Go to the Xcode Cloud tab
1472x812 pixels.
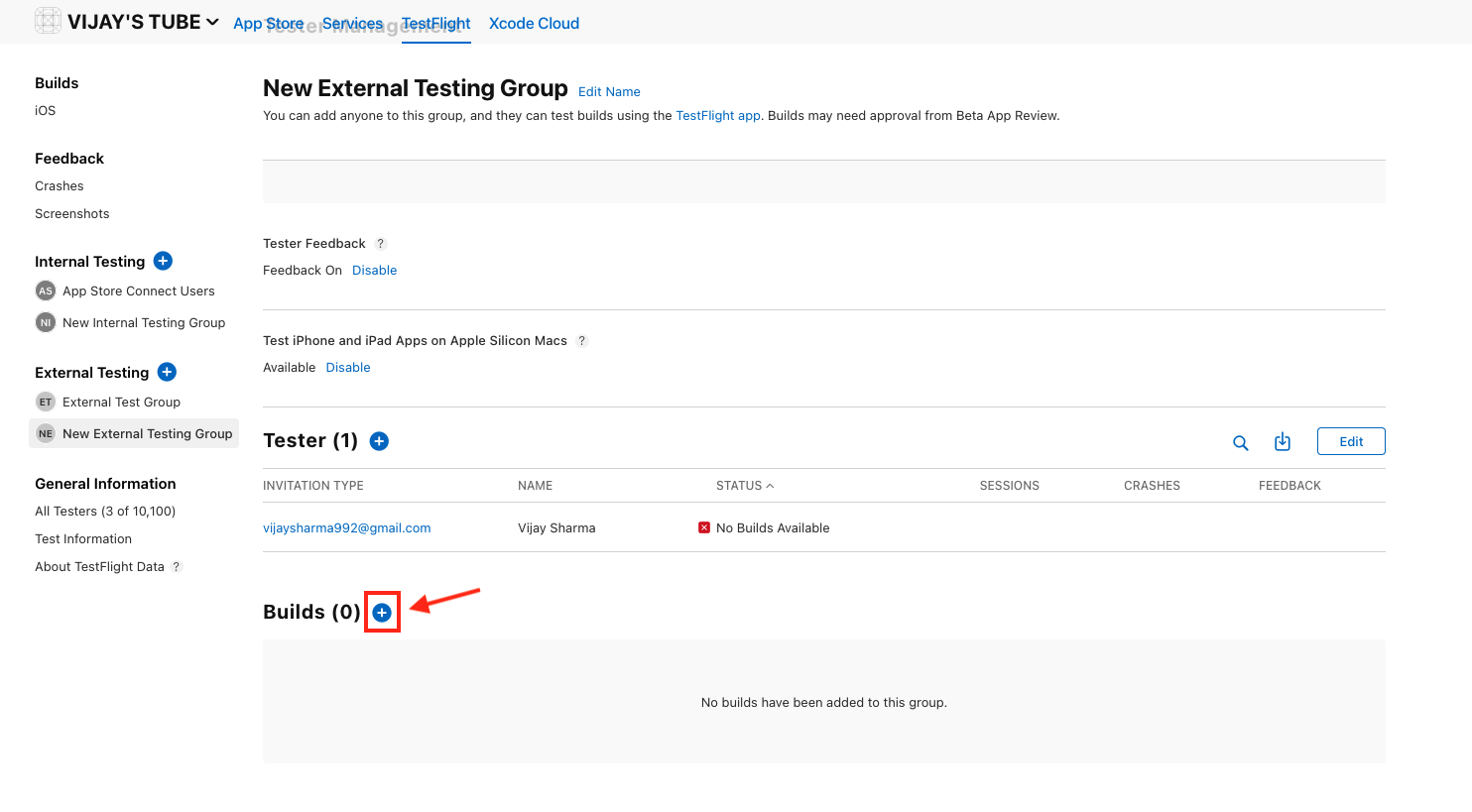click(x=534, y=23)
